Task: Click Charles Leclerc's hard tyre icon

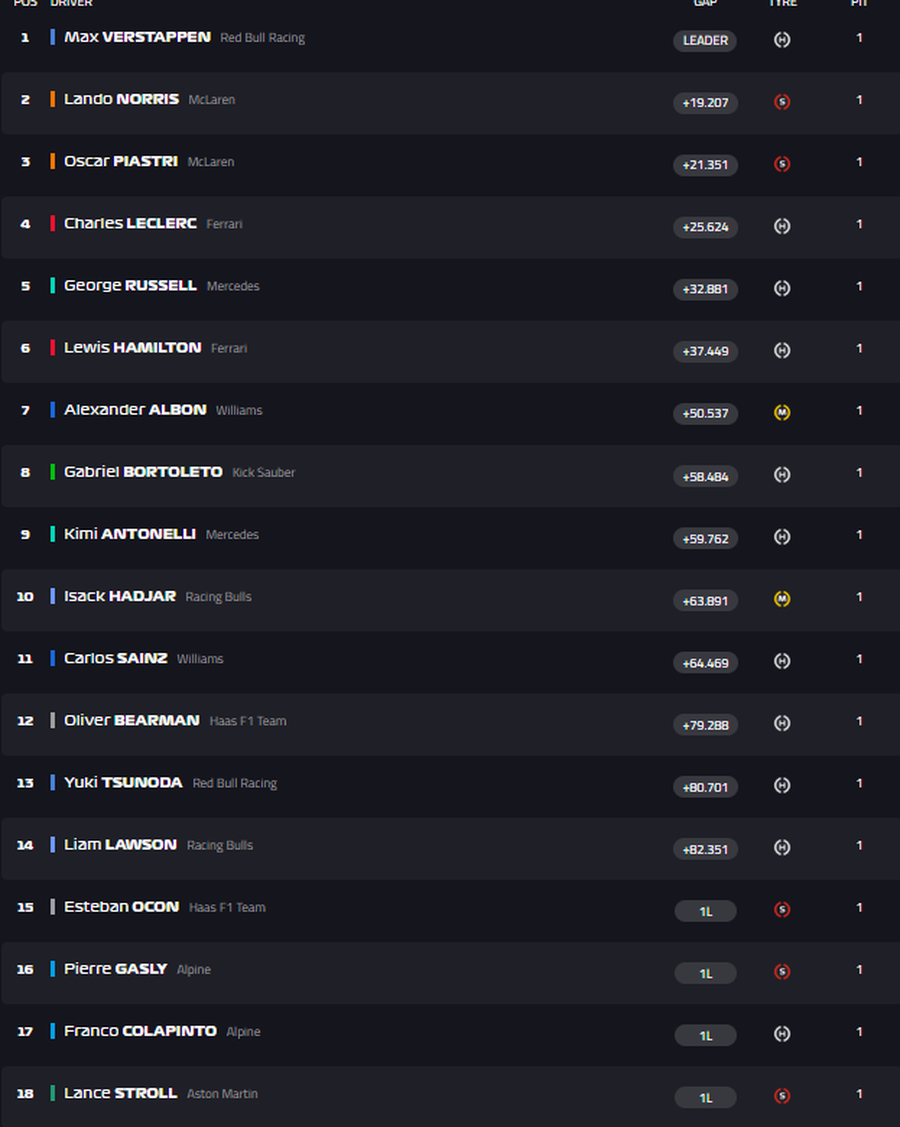Action: (782, 226)
